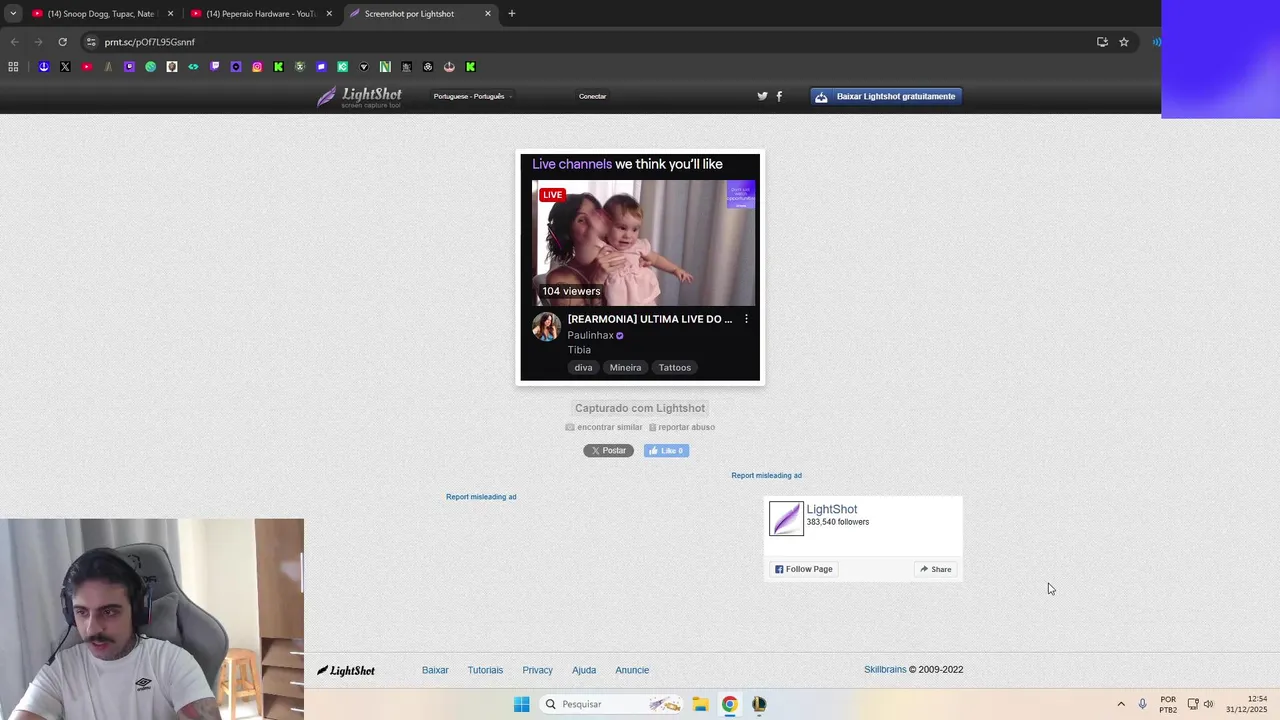Expand the tab search chevron
1280x720 pixels.
tap(13, 14)
